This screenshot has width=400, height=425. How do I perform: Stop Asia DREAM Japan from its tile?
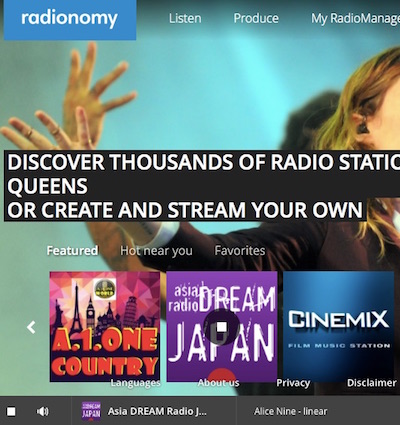coord(221,327)
